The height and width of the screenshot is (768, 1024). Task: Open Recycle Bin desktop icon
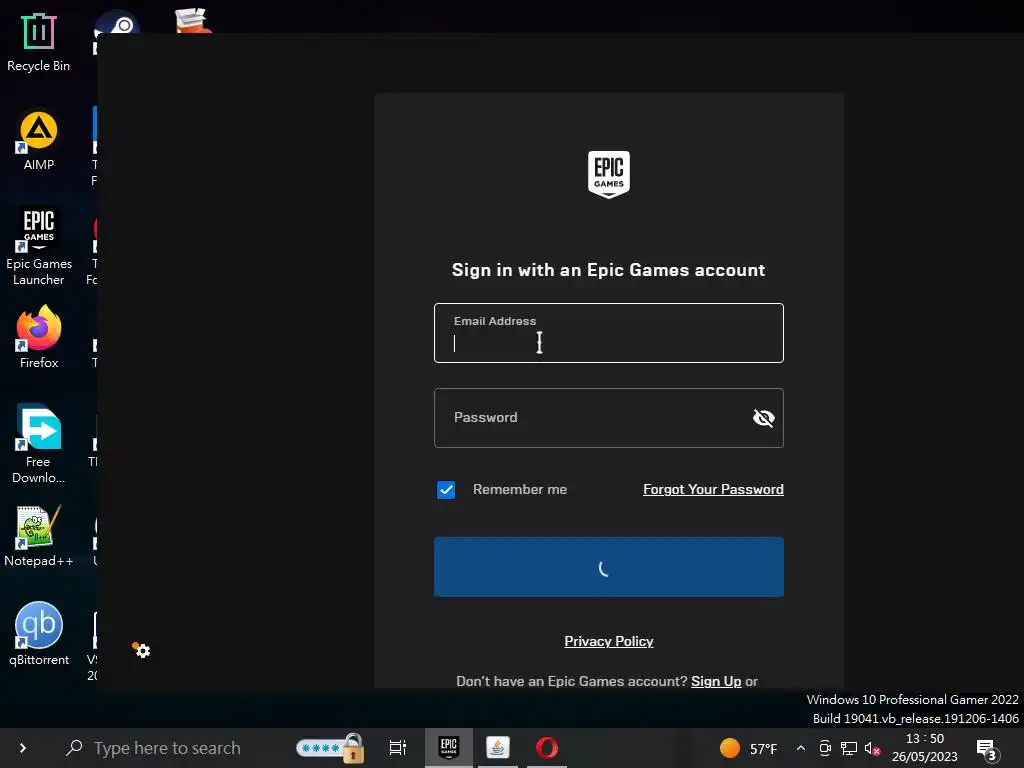coord(39,43)
